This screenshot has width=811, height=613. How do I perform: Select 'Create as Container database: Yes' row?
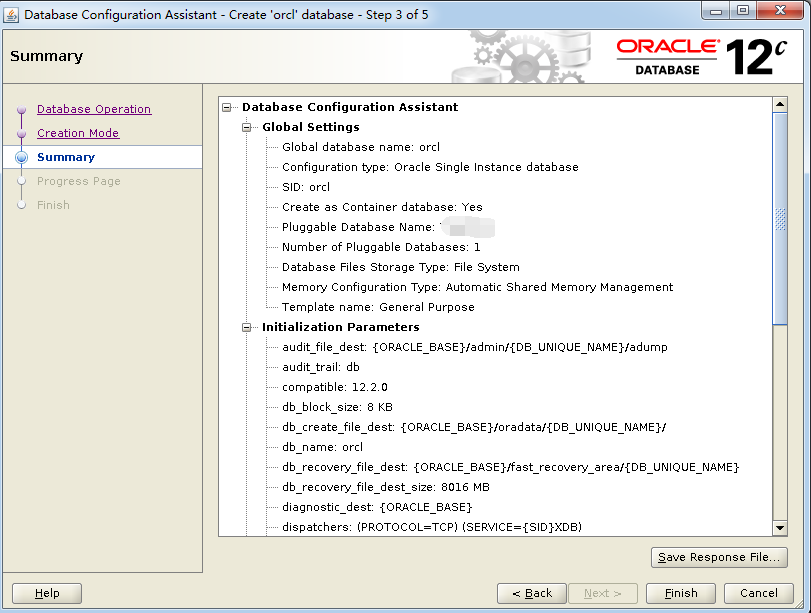[382, 207]
